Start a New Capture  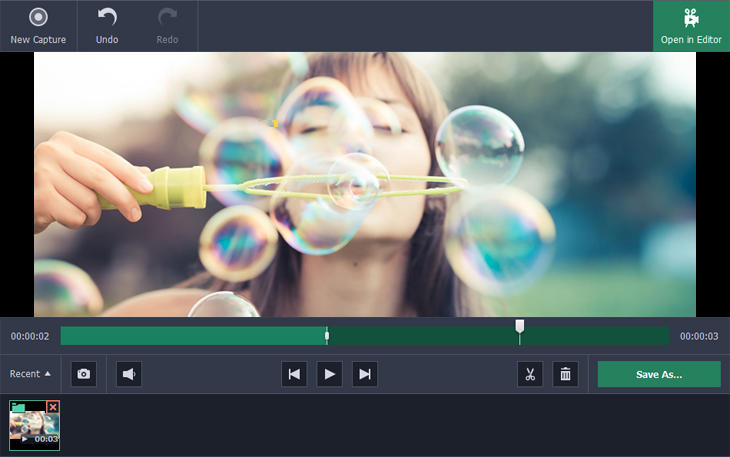(38, 26)
